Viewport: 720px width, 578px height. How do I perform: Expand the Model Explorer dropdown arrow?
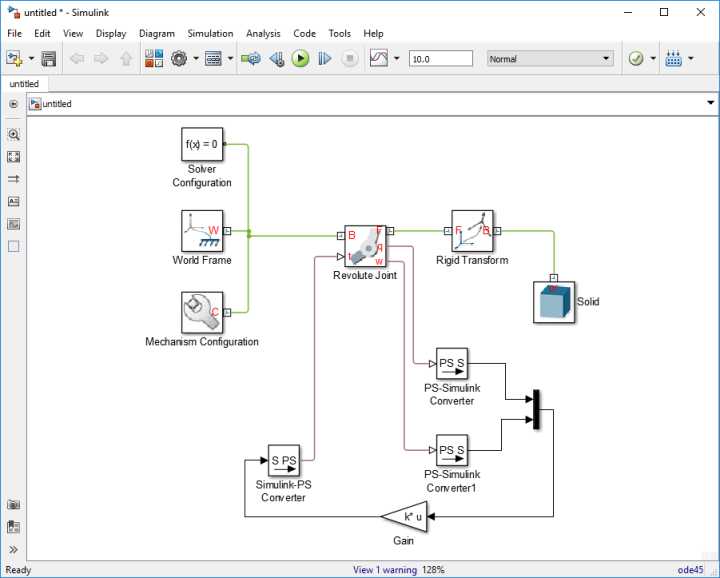231,59
